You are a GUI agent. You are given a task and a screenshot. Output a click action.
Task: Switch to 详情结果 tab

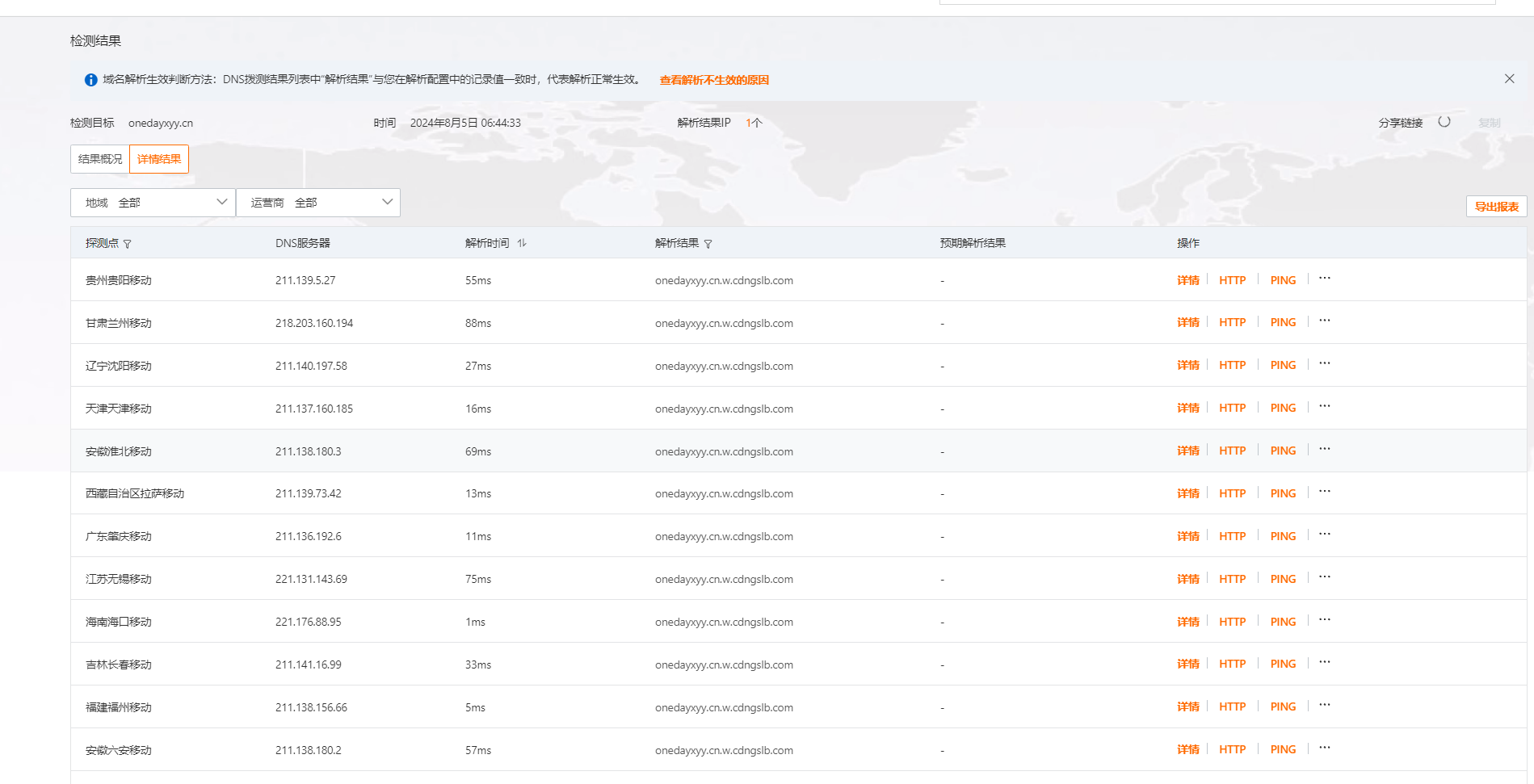click(159, 159)
